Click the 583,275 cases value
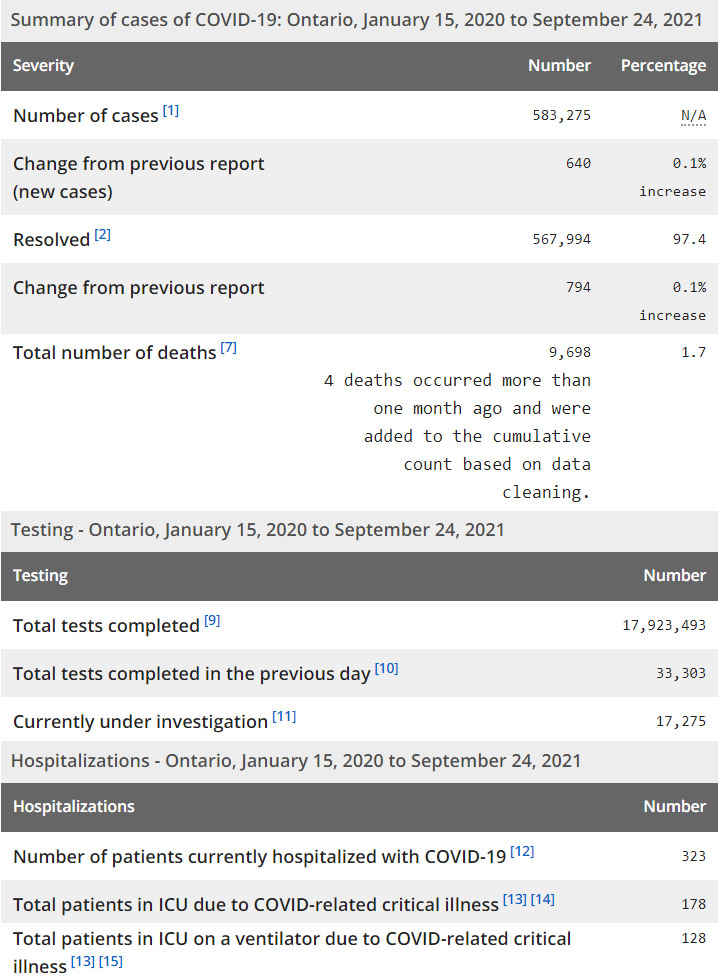The image size is (718, 978). click(561, 116)
